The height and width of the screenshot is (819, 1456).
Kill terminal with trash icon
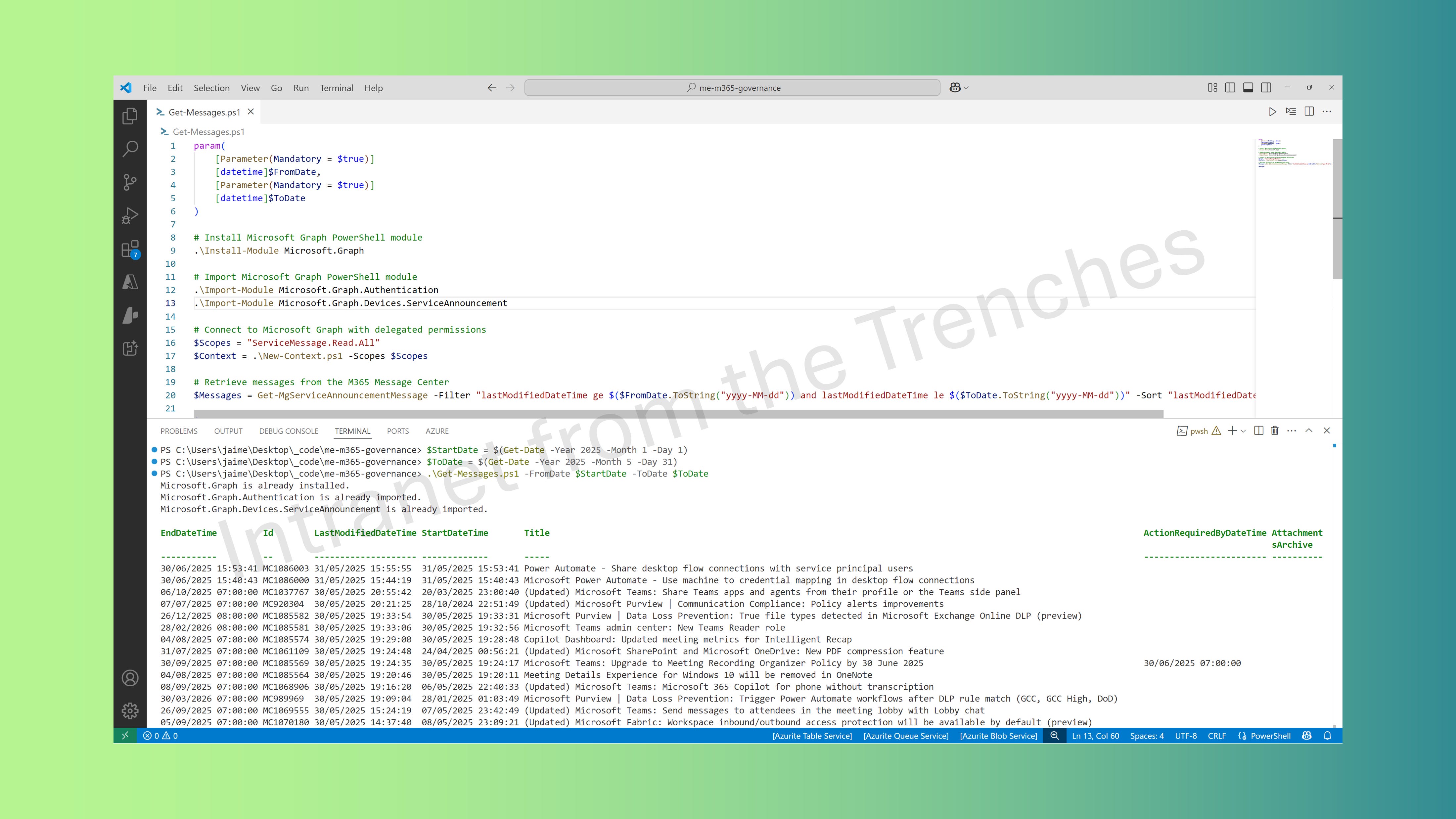(x=1275, y=431)
